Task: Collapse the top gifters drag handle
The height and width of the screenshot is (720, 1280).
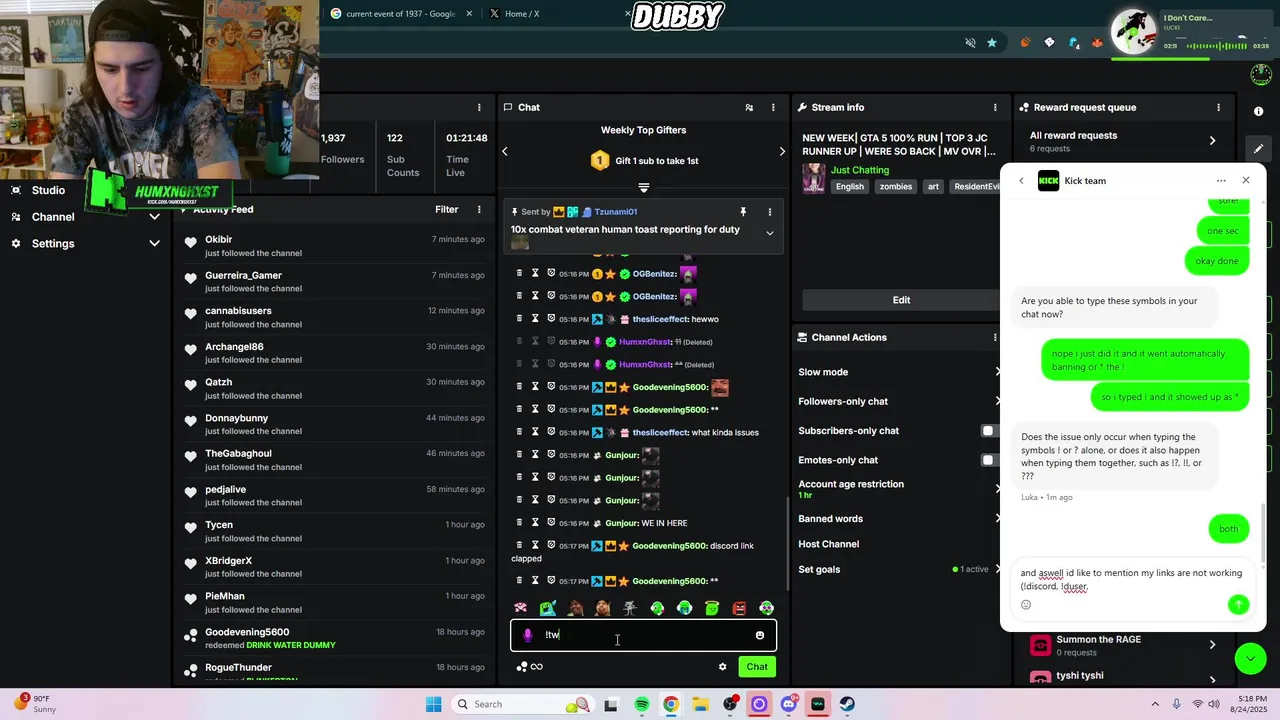Action: tap(644, 187)
